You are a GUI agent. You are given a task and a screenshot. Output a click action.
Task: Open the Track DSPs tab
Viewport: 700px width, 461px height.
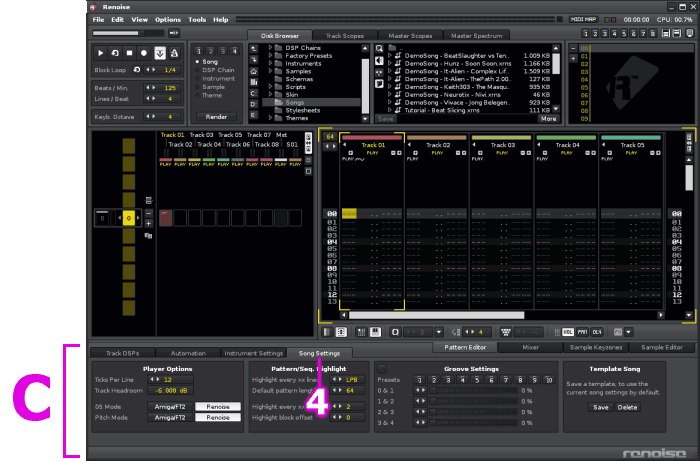[x=122, y=353]
